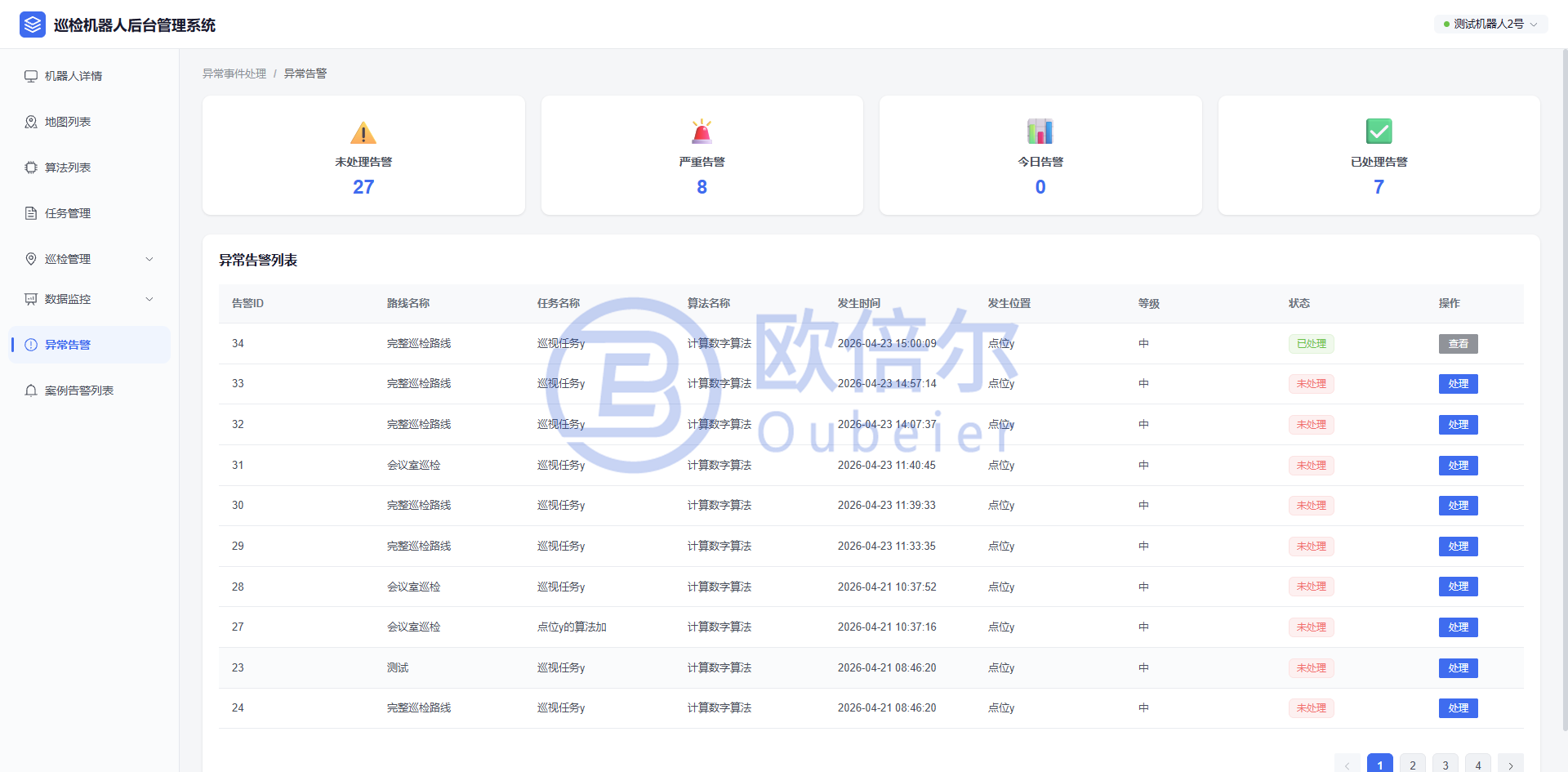Click the chart icon beside 数据监控
Screen dimensions: 1568x772
pos(31,299)
